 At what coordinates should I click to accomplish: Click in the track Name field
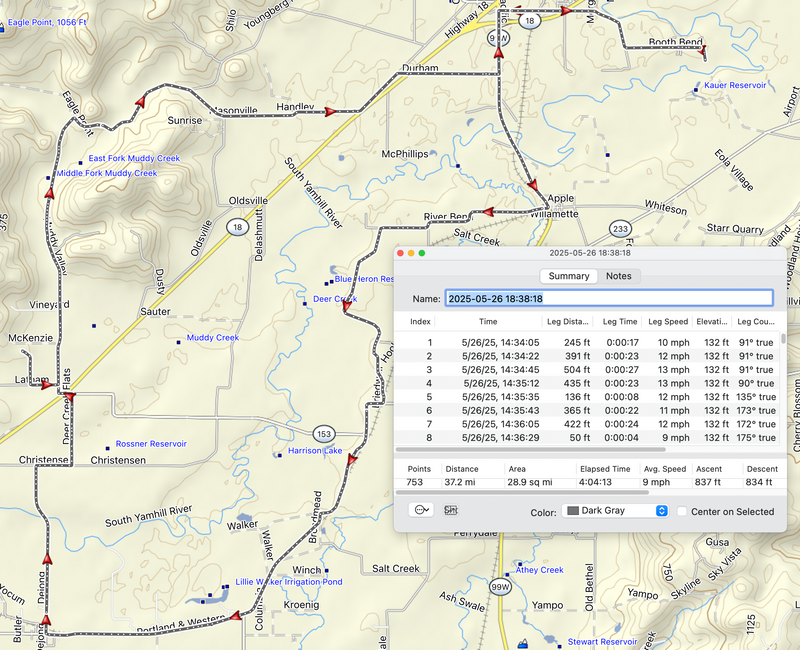coord(609,298)
